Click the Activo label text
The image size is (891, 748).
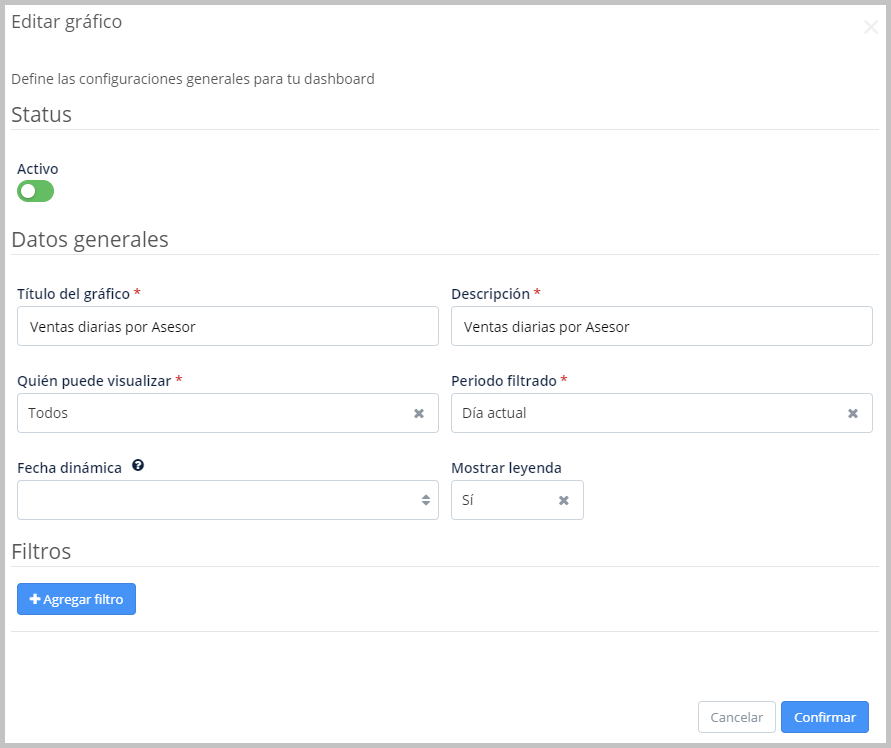tap(38, 169)
